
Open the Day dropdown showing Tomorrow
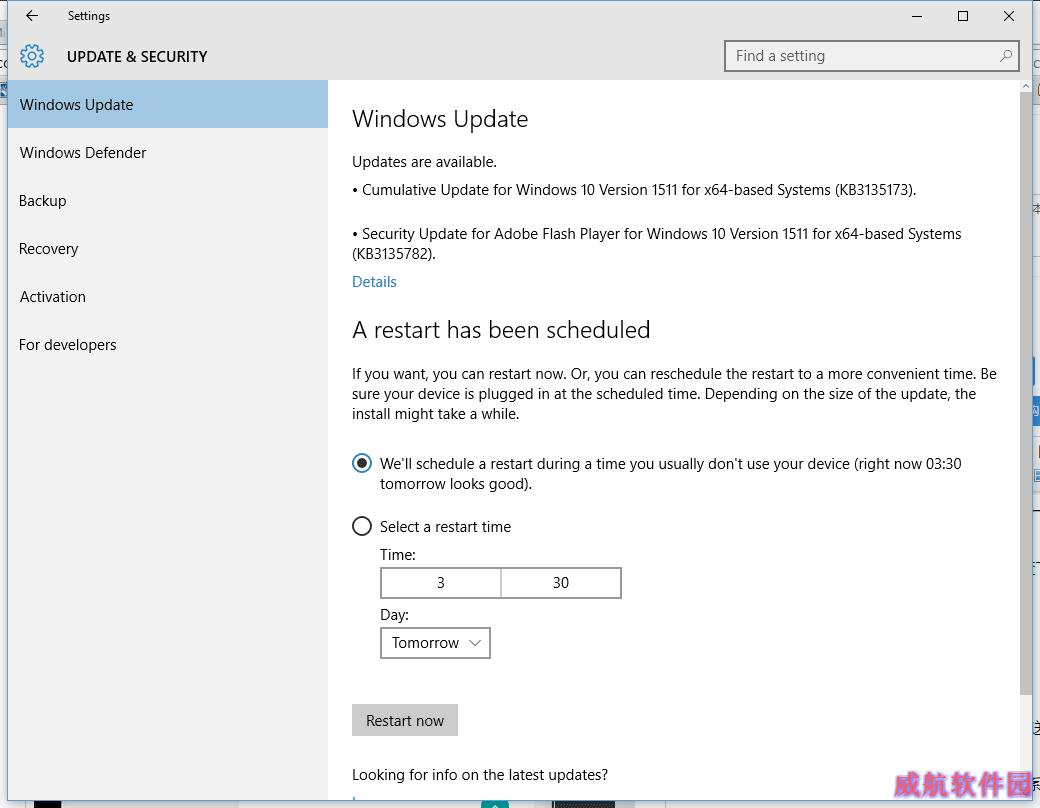(435, 643)
